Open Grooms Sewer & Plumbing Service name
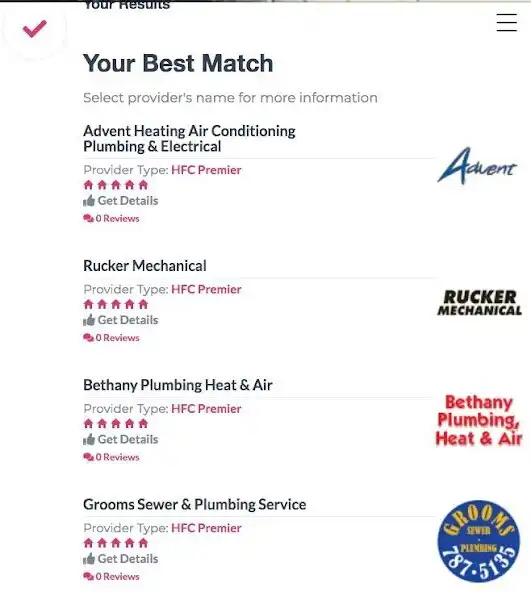The height and width of the screenshot is (592, 531). [x=194, y=504]
